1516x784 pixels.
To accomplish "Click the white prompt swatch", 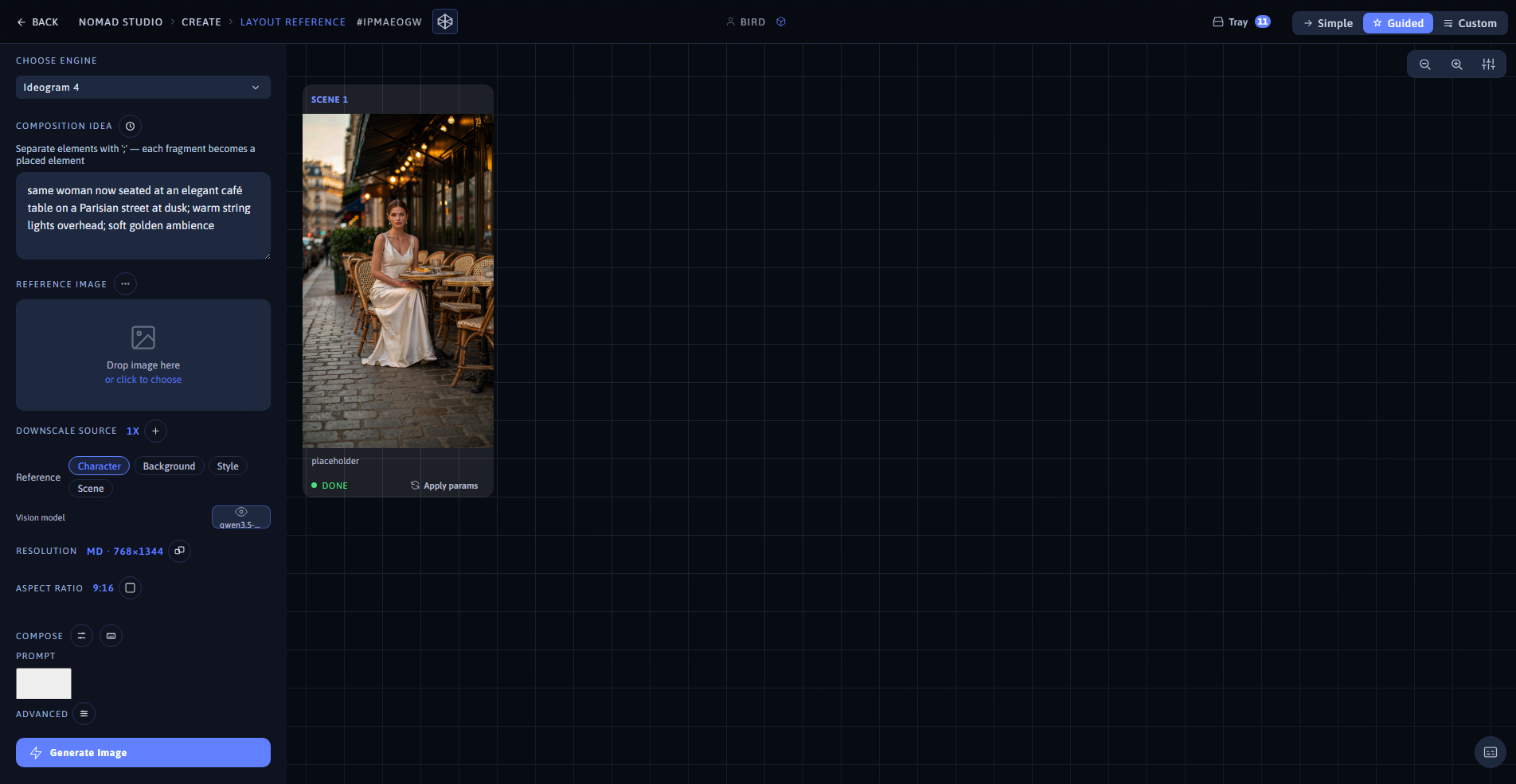I will (x=44, y=684).
